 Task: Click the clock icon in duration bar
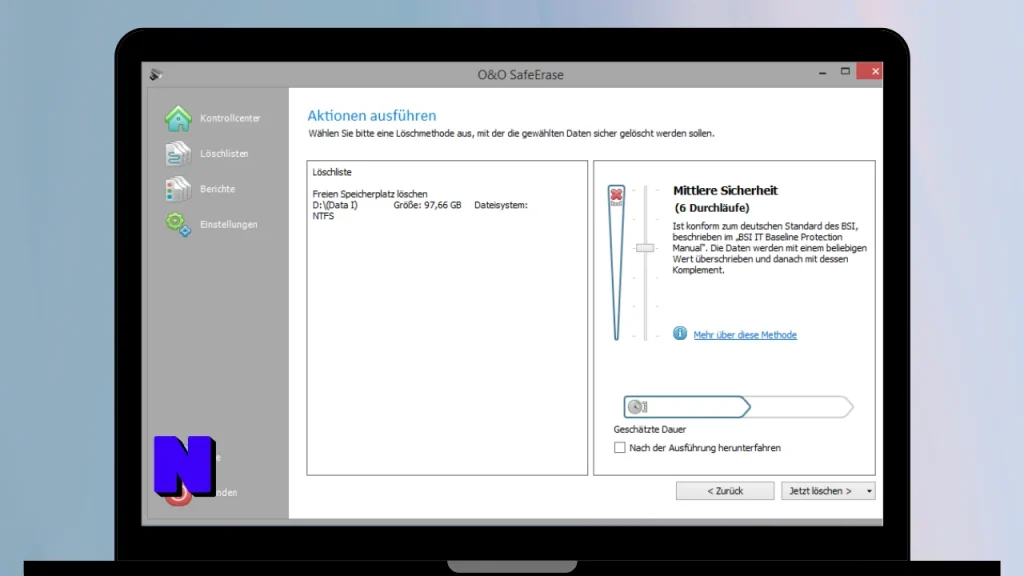coord(634,407)
